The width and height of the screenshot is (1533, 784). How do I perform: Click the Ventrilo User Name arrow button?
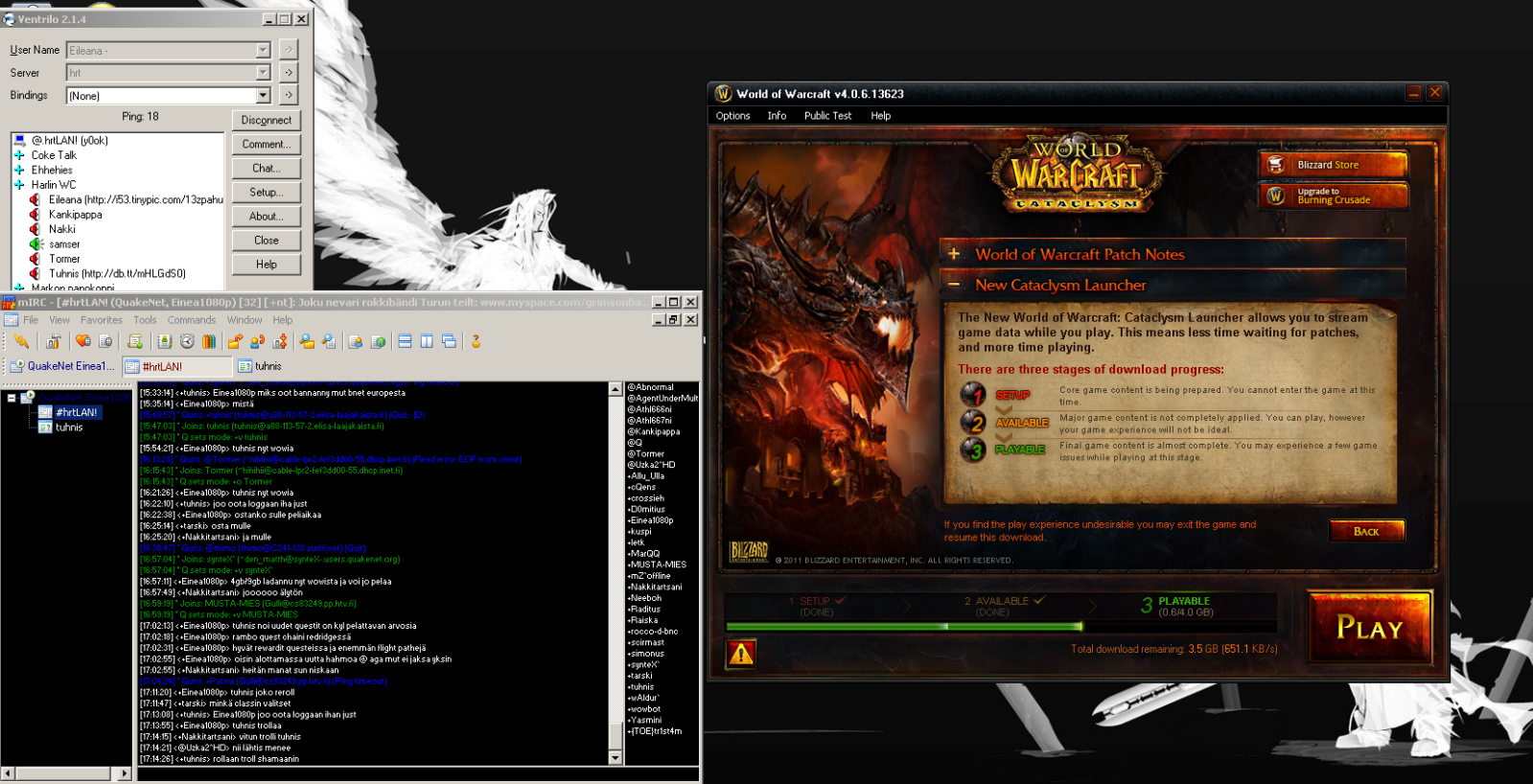(288, 50)
